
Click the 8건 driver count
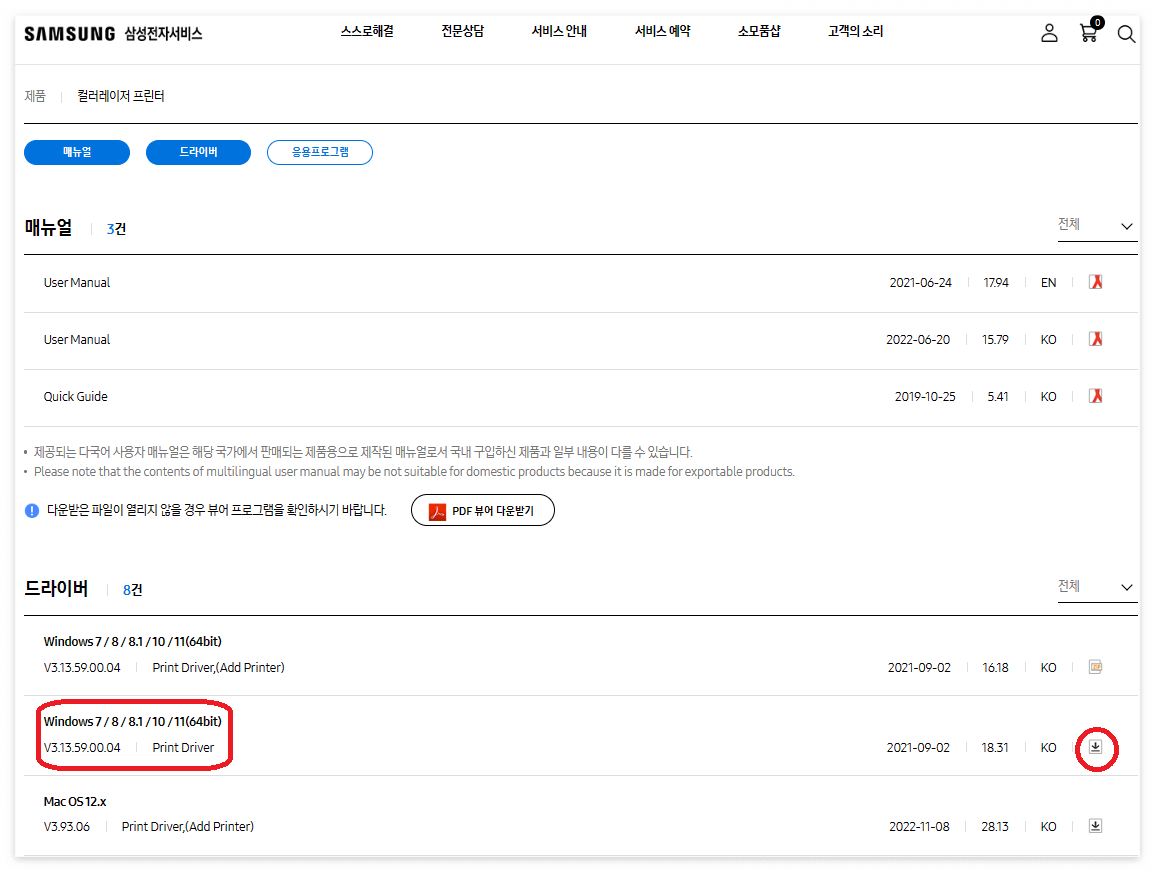coord(133,590)
